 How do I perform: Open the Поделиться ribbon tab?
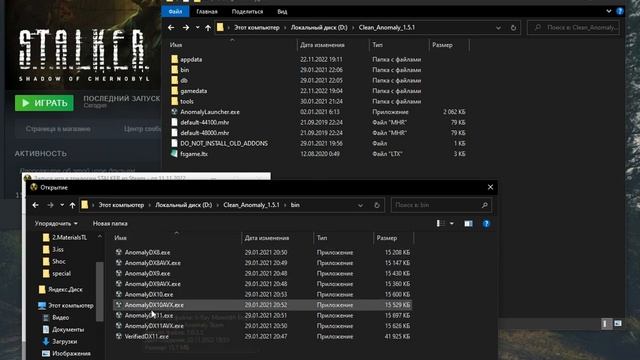coord(247,11)
